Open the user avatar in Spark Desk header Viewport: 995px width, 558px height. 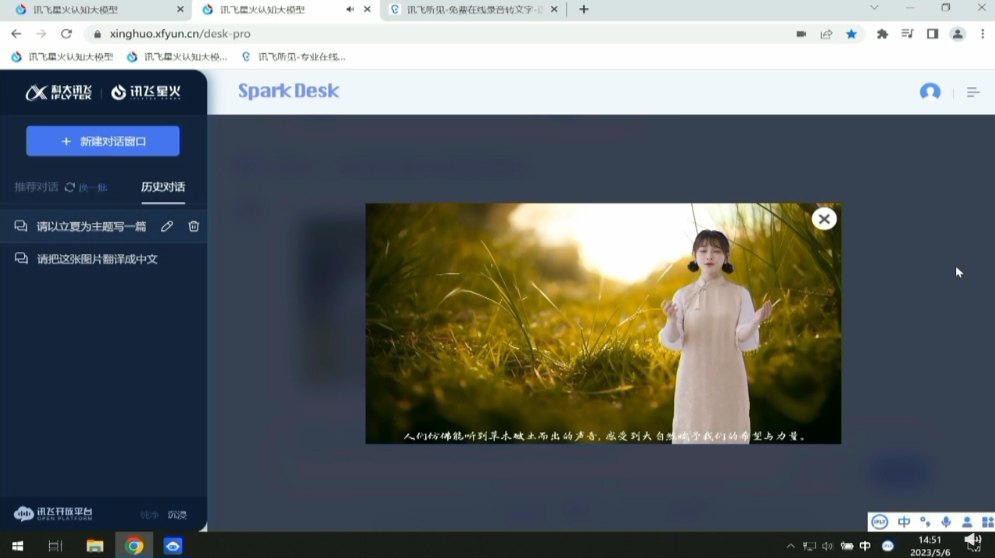click(x=930, y=92)
